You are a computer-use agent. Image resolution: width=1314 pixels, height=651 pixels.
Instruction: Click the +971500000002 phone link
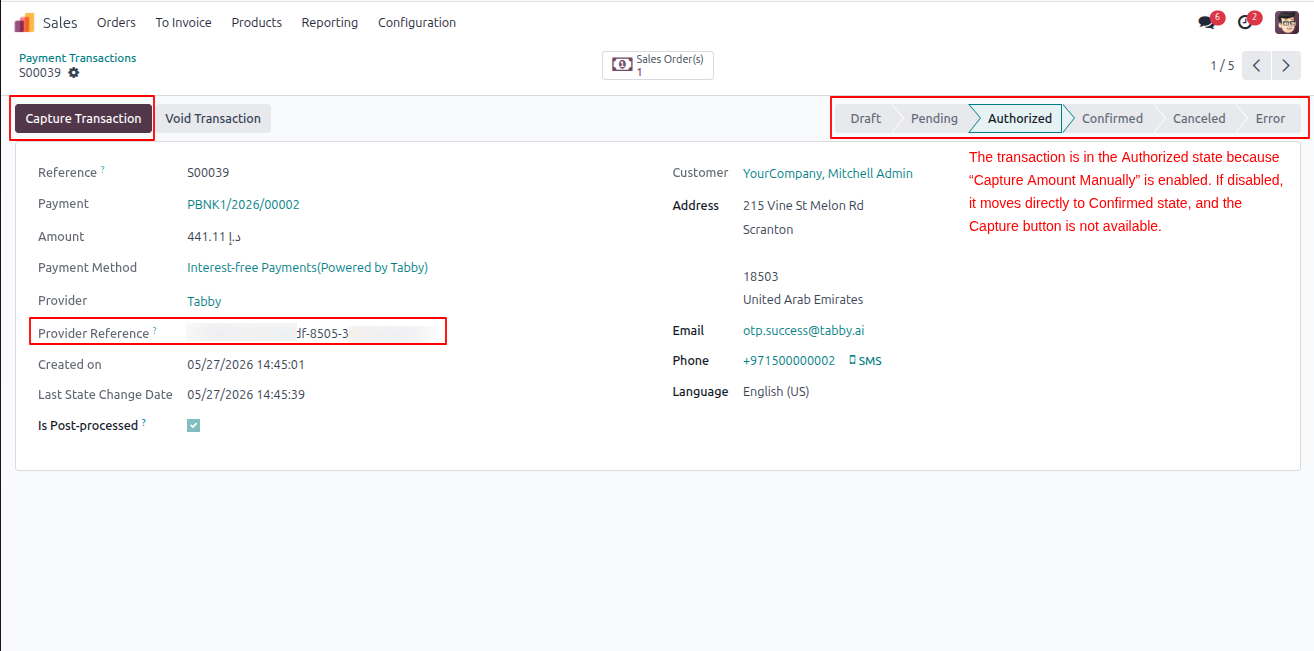point(789,360)
